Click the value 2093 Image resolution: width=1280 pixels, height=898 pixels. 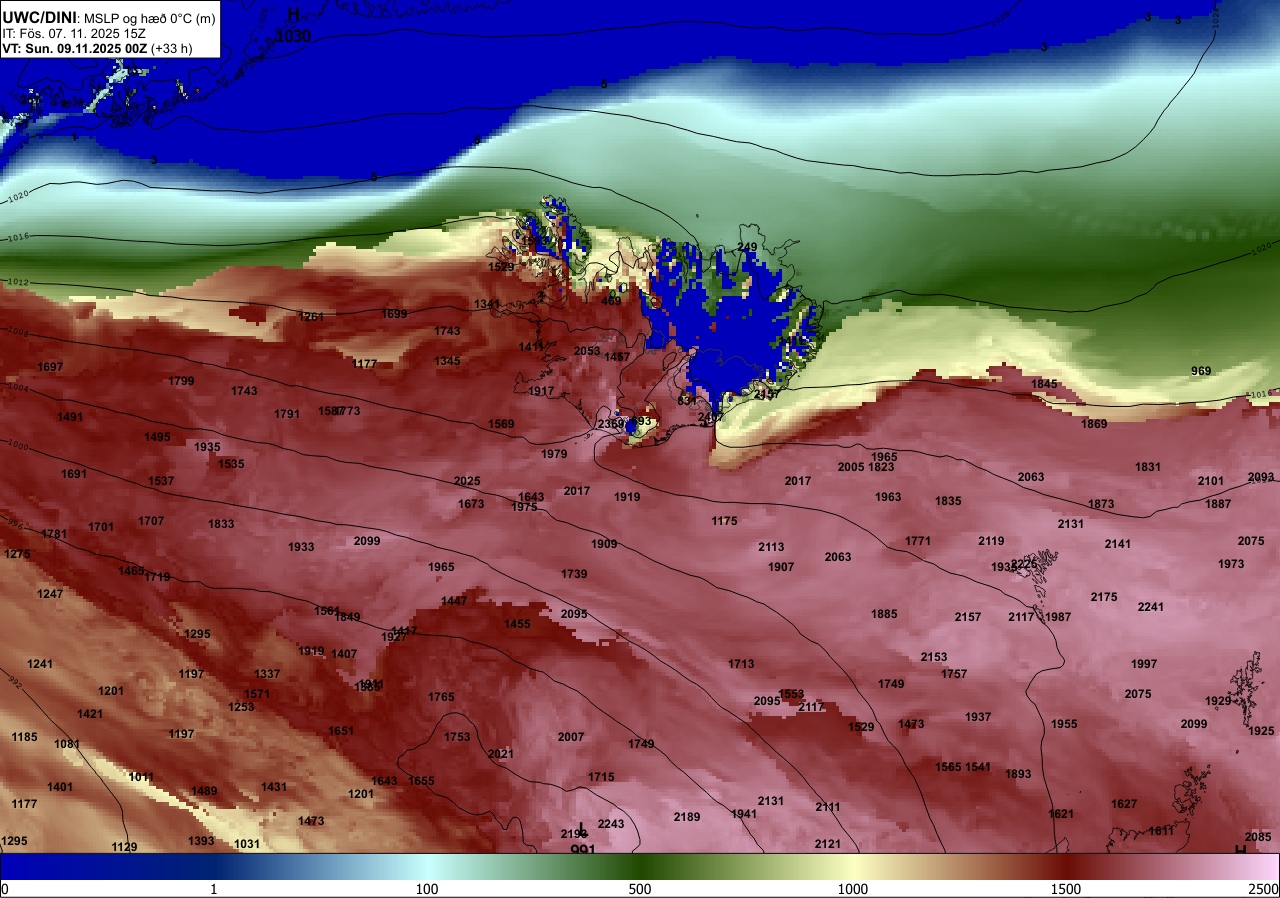tap(1262, 477)
